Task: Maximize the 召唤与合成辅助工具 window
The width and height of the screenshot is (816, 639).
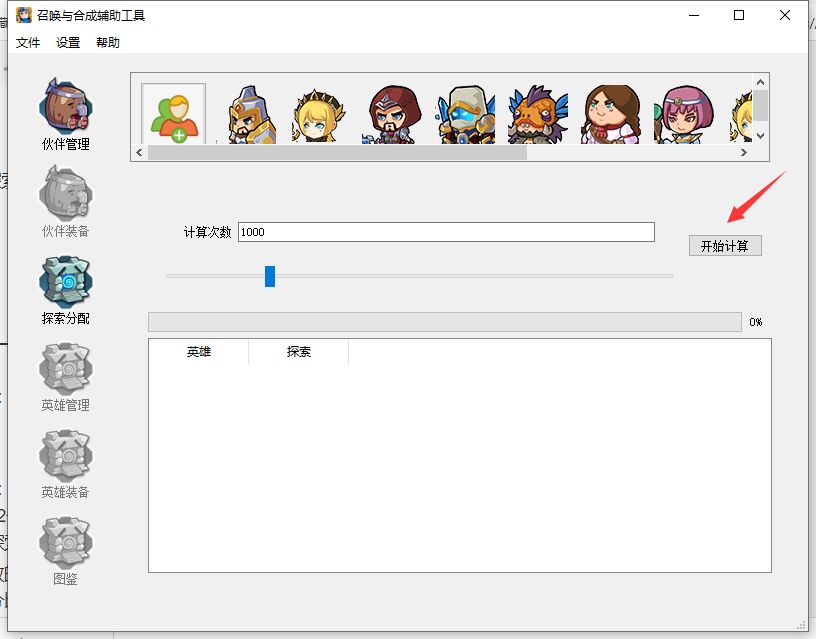Action: click(x=738, y=15)
